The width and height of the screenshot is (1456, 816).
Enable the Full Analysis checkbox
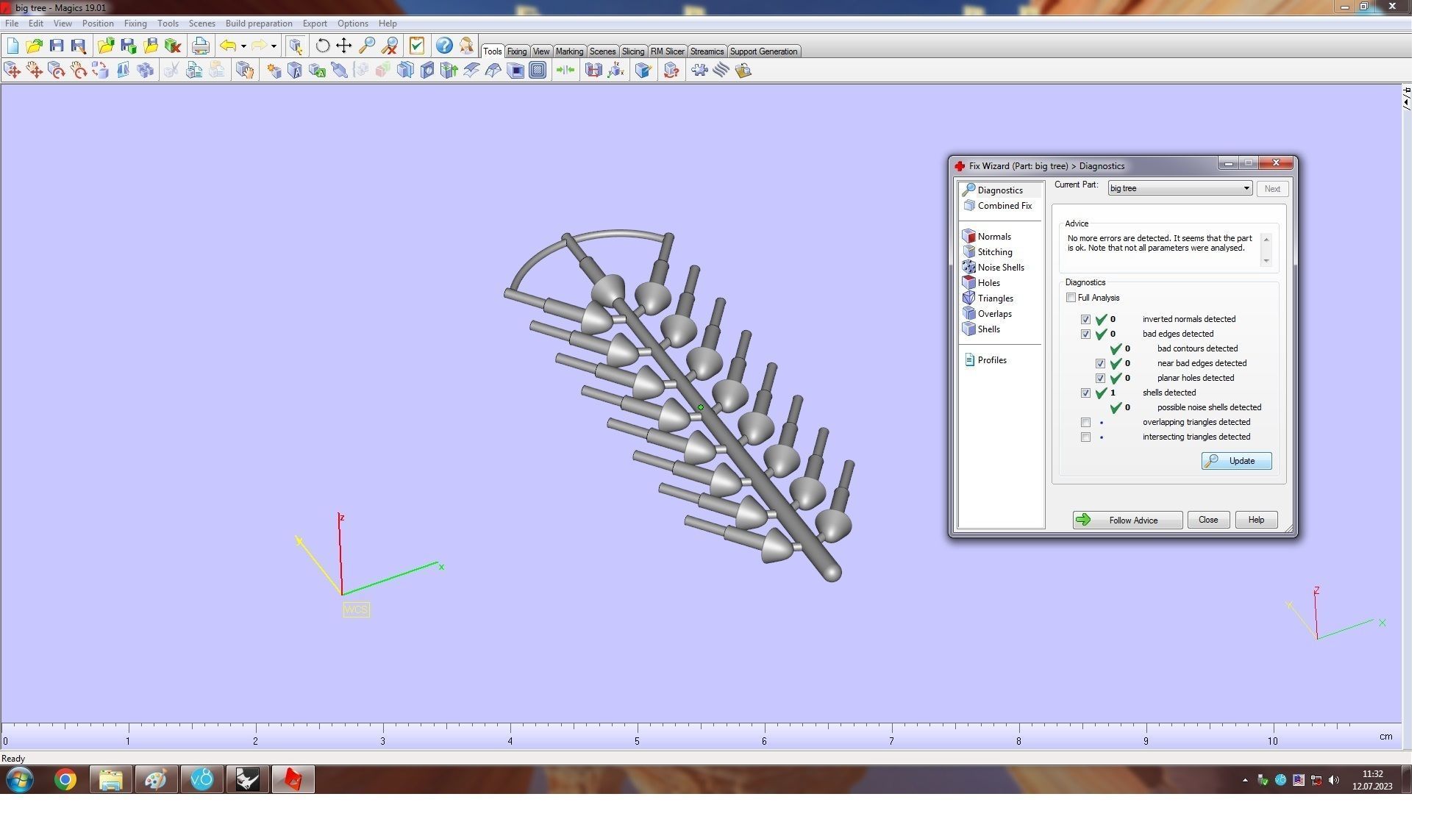(1071, 298)
